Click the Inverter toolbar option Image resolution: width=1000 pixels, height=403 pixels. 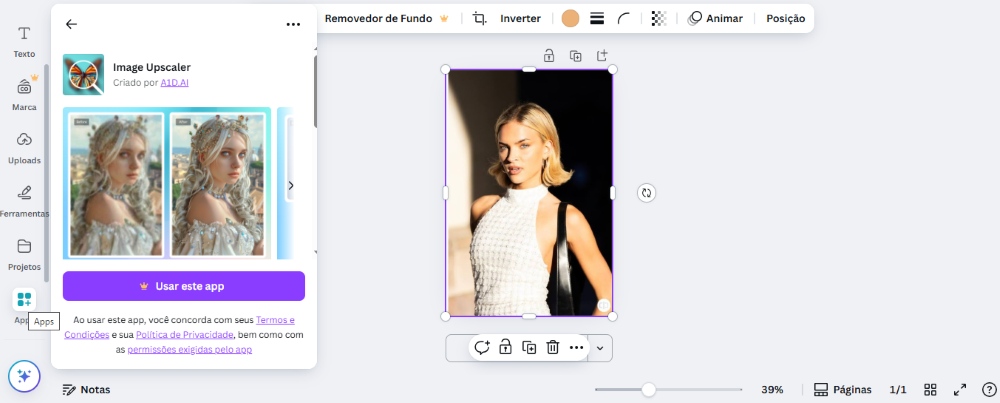(520, 18)
